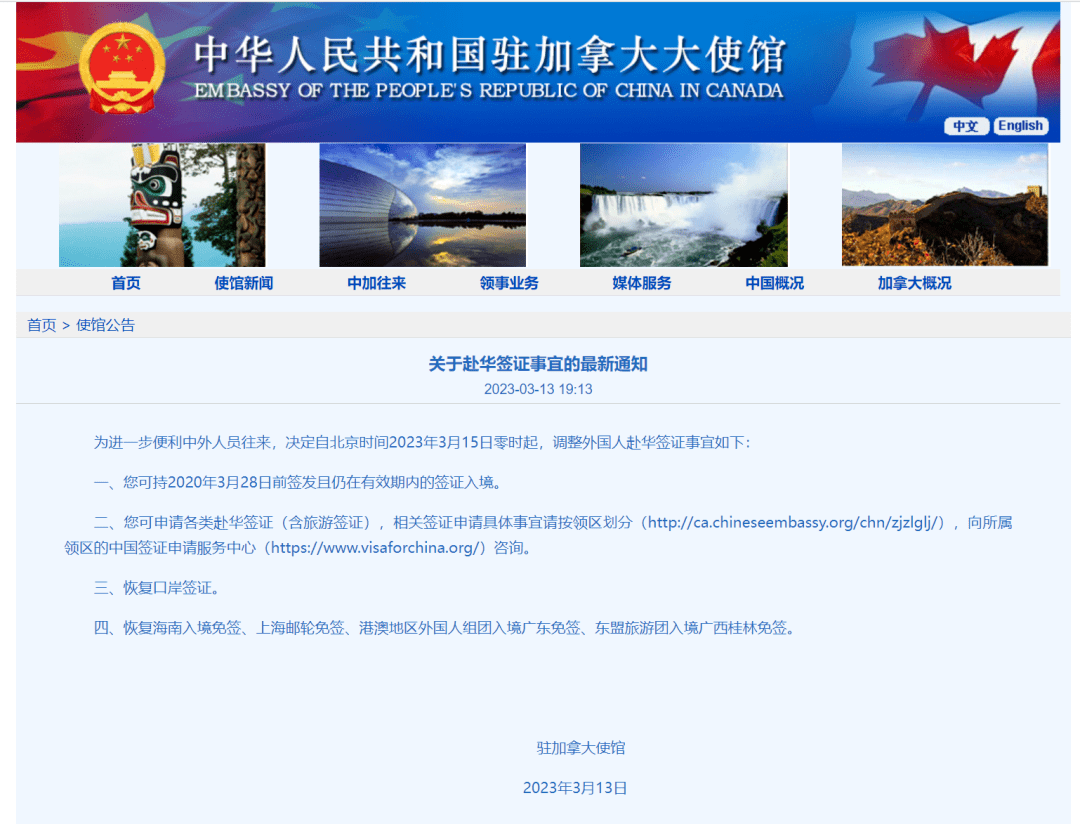Select the Niagara Falls photo
The image size is (1080, 824).
(683, 205)
